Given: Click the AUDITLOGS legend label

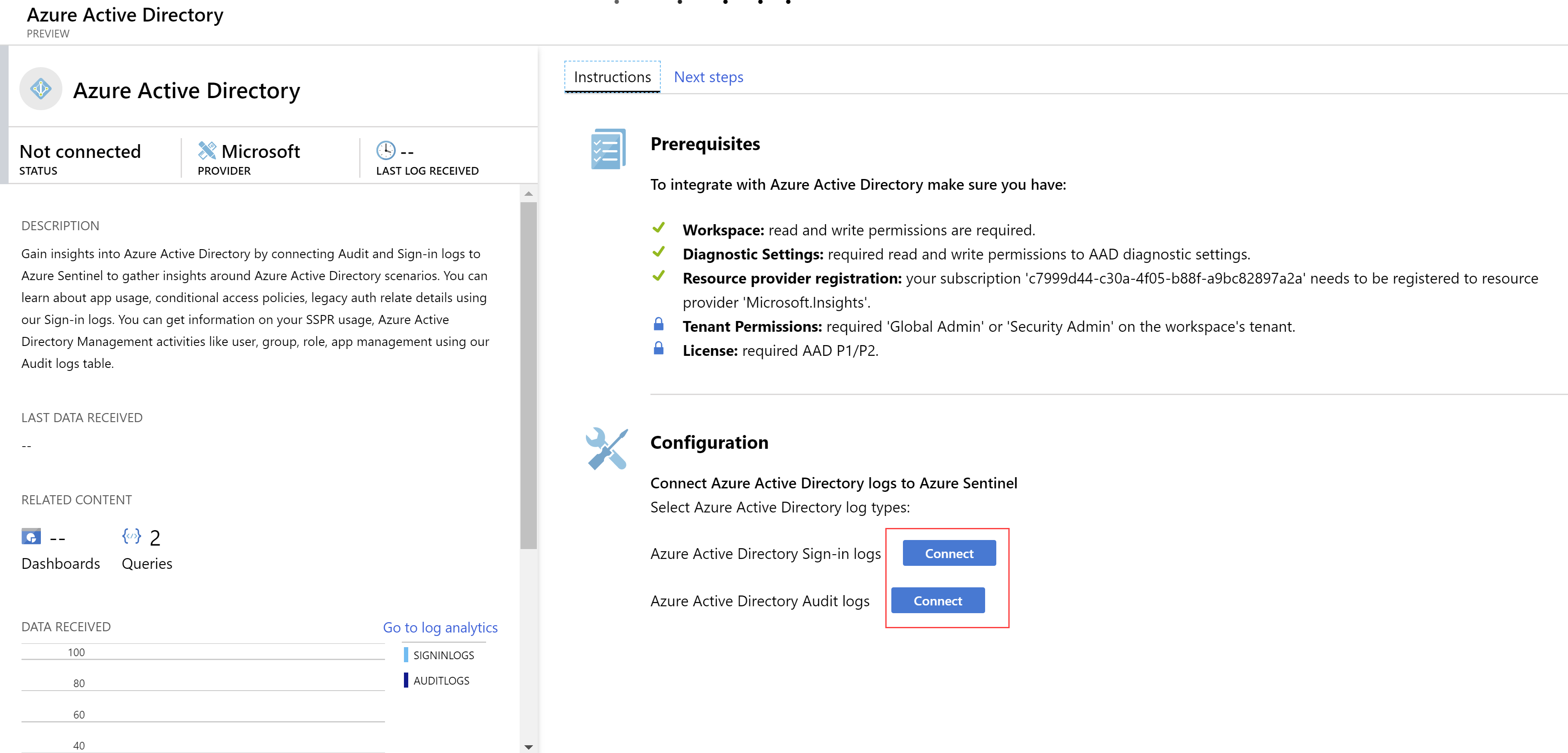Looking at the screenshot, I should 441,681.
